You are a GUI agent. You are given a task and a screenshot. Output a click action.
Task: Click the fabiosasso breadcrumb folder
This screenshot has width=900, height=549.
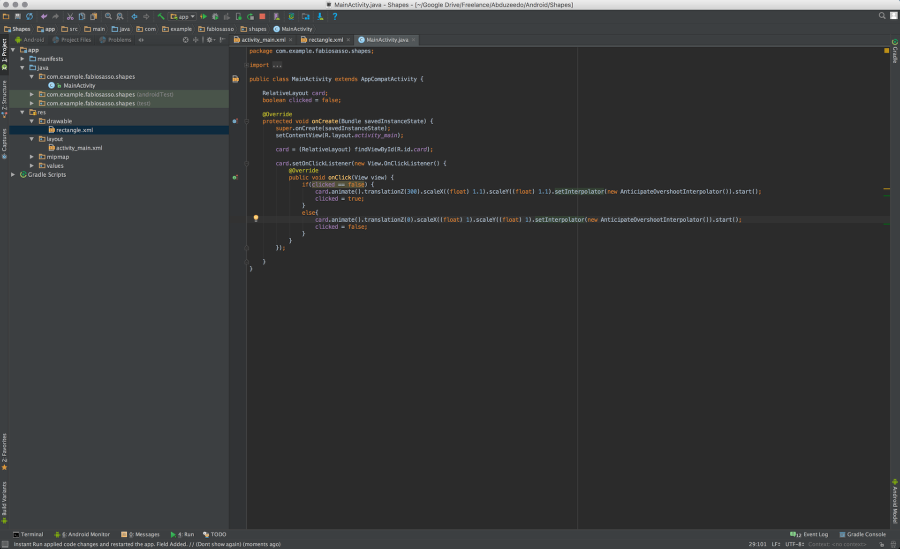pos(216,29)
